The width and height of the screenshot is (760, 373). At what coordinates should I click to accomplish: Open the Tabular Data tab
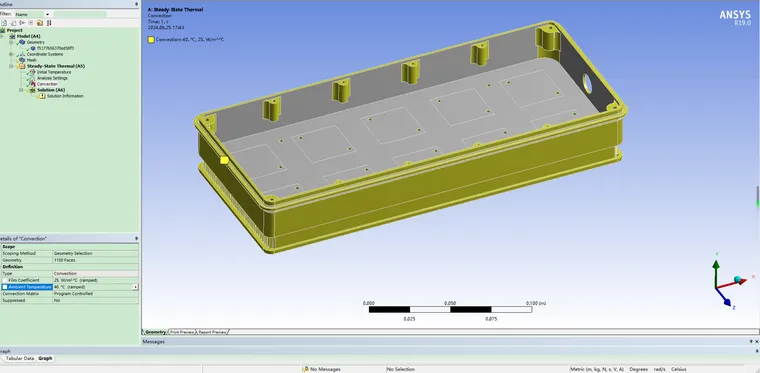click(19, 358)
